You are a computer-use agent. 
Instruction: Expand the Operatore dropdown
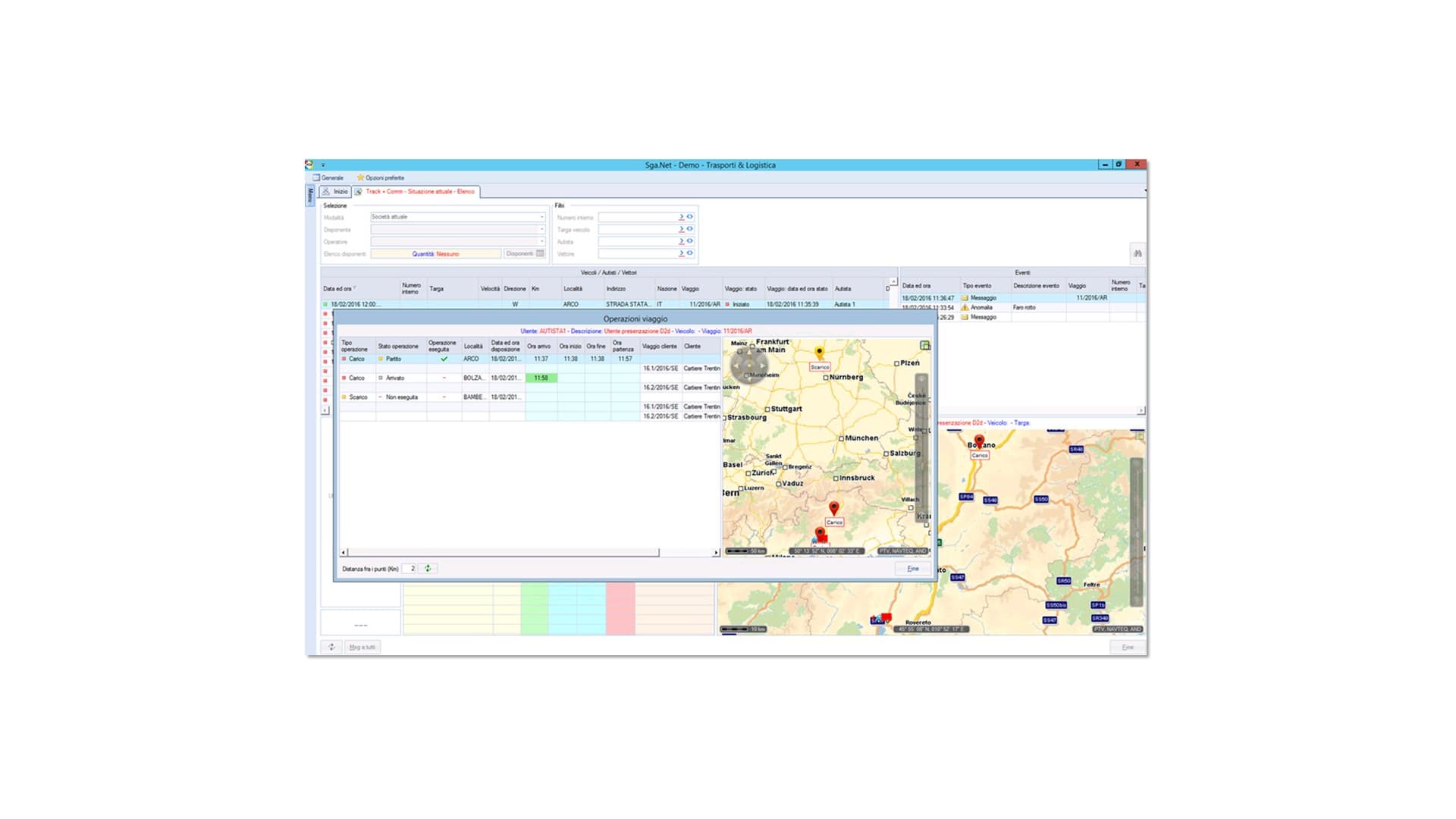(x=541, y=241)
